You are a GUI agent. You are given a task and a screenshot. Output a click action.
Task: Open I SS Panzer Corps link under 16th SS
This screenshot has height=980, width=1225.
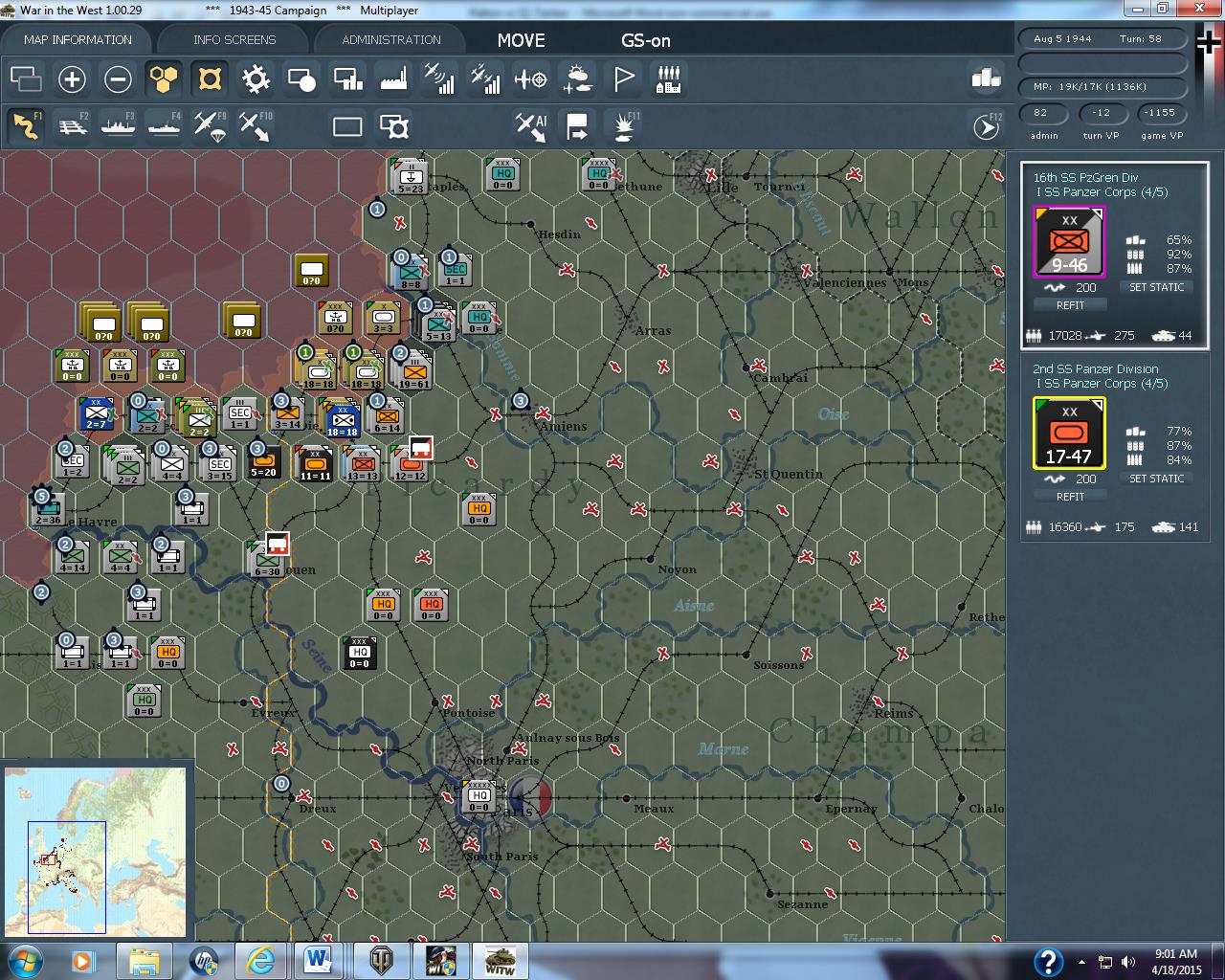[x=1102, y=192]
